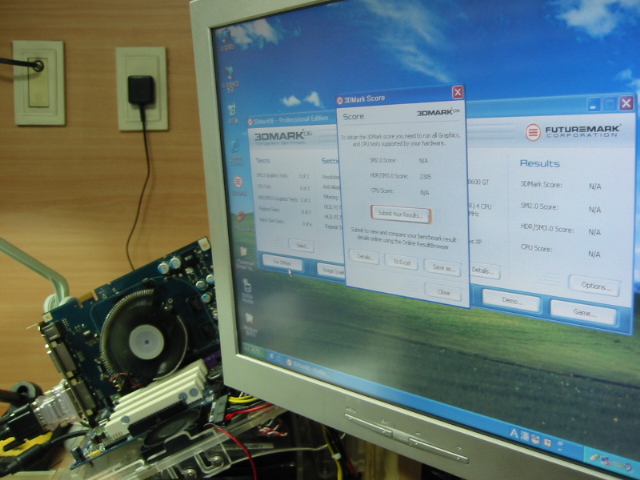Click the language indicator in system tray
The height and width of the screenshot is (480, 640).
coord(516,433)
